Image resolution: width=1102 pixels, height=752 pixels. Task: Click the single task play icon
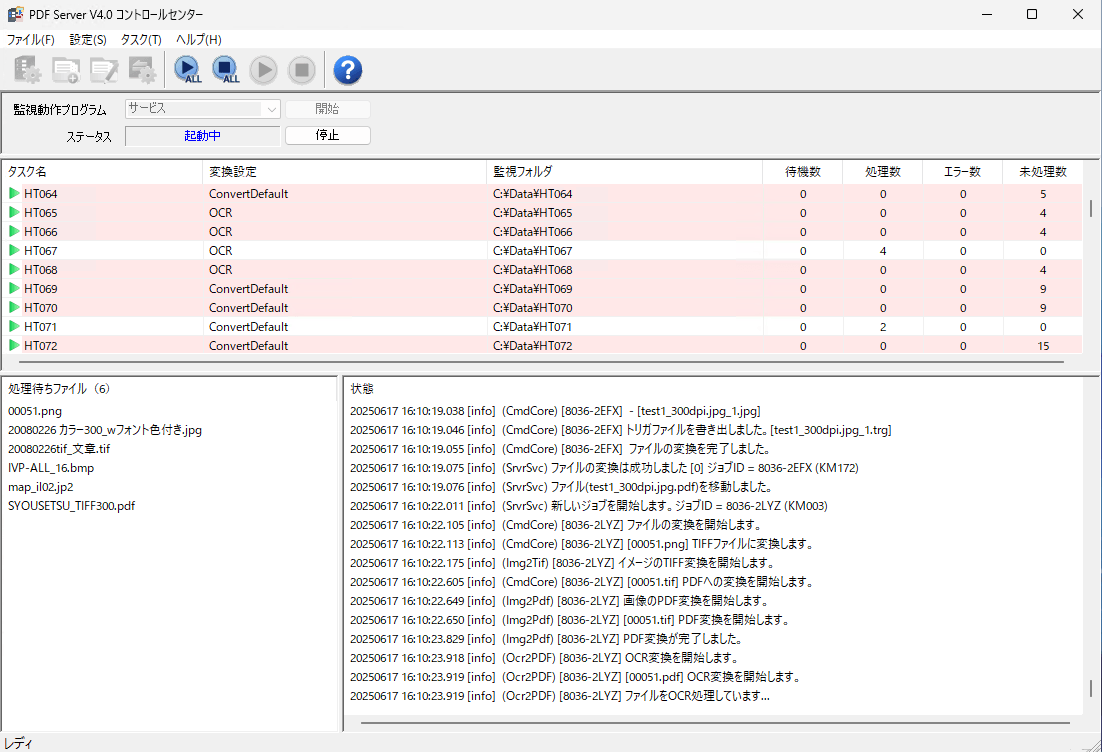264,69
